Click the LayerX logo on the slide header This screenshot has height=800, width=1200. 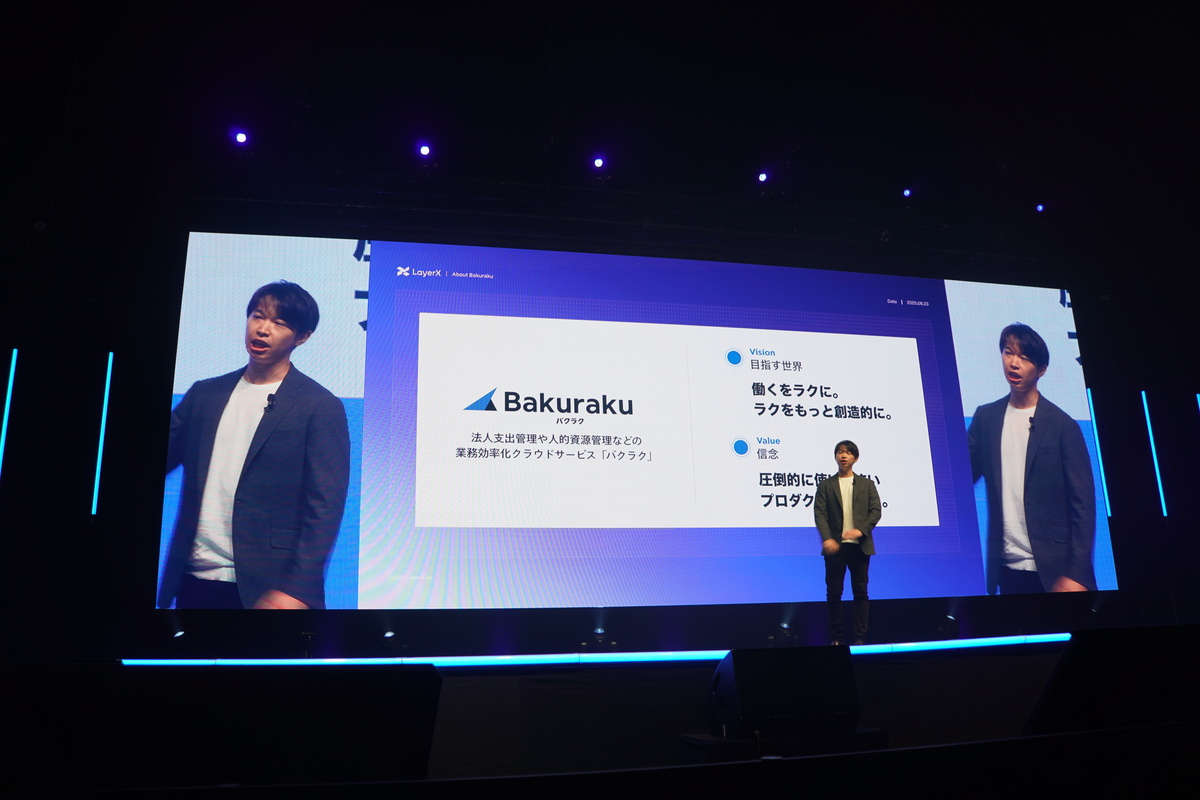[x=419, y=272]
